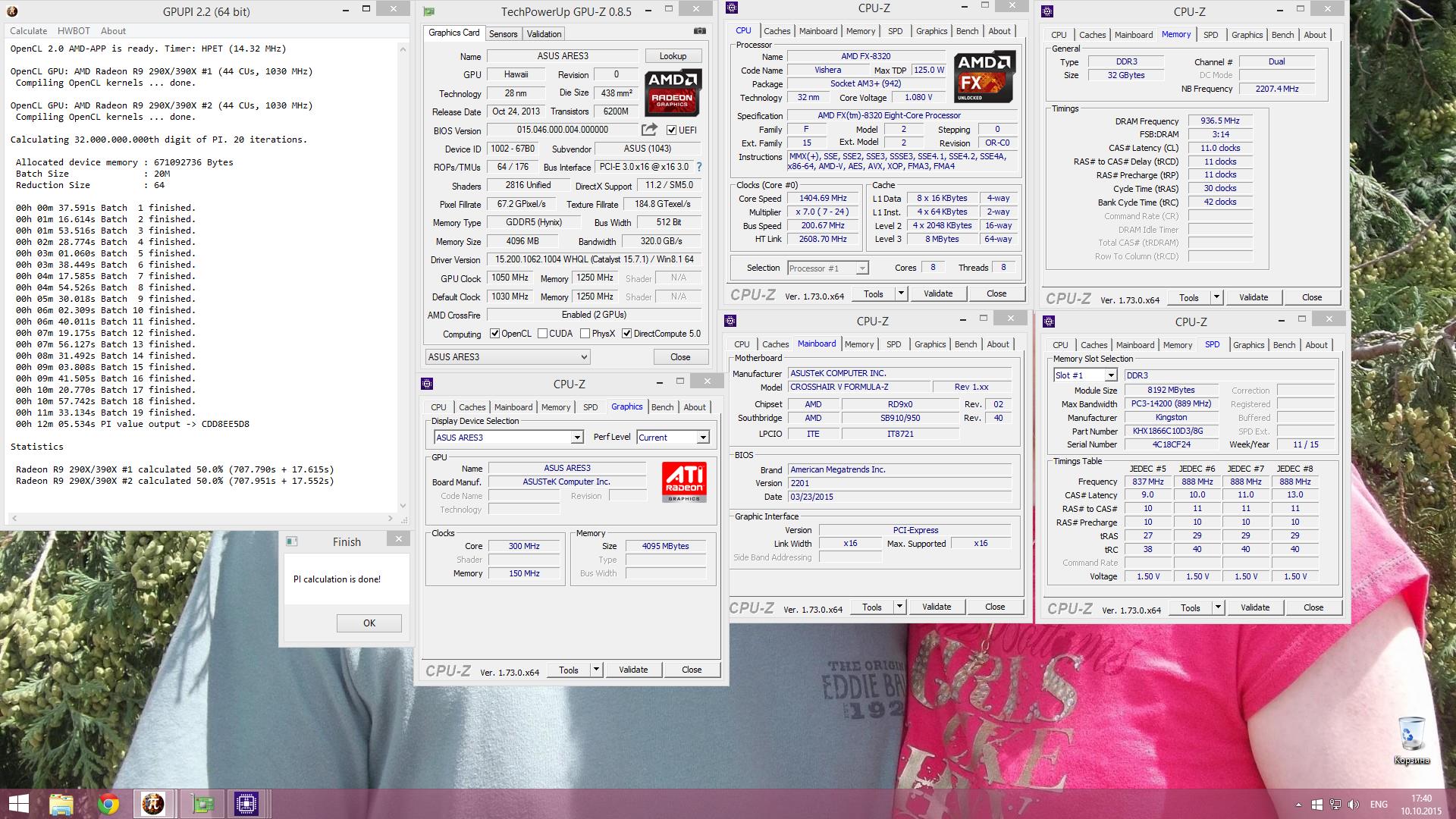Click the AMD Radeon Graphics logo in GPU-Z
The height and width of the screenshot is (819, 1456).
click(672, 92)
